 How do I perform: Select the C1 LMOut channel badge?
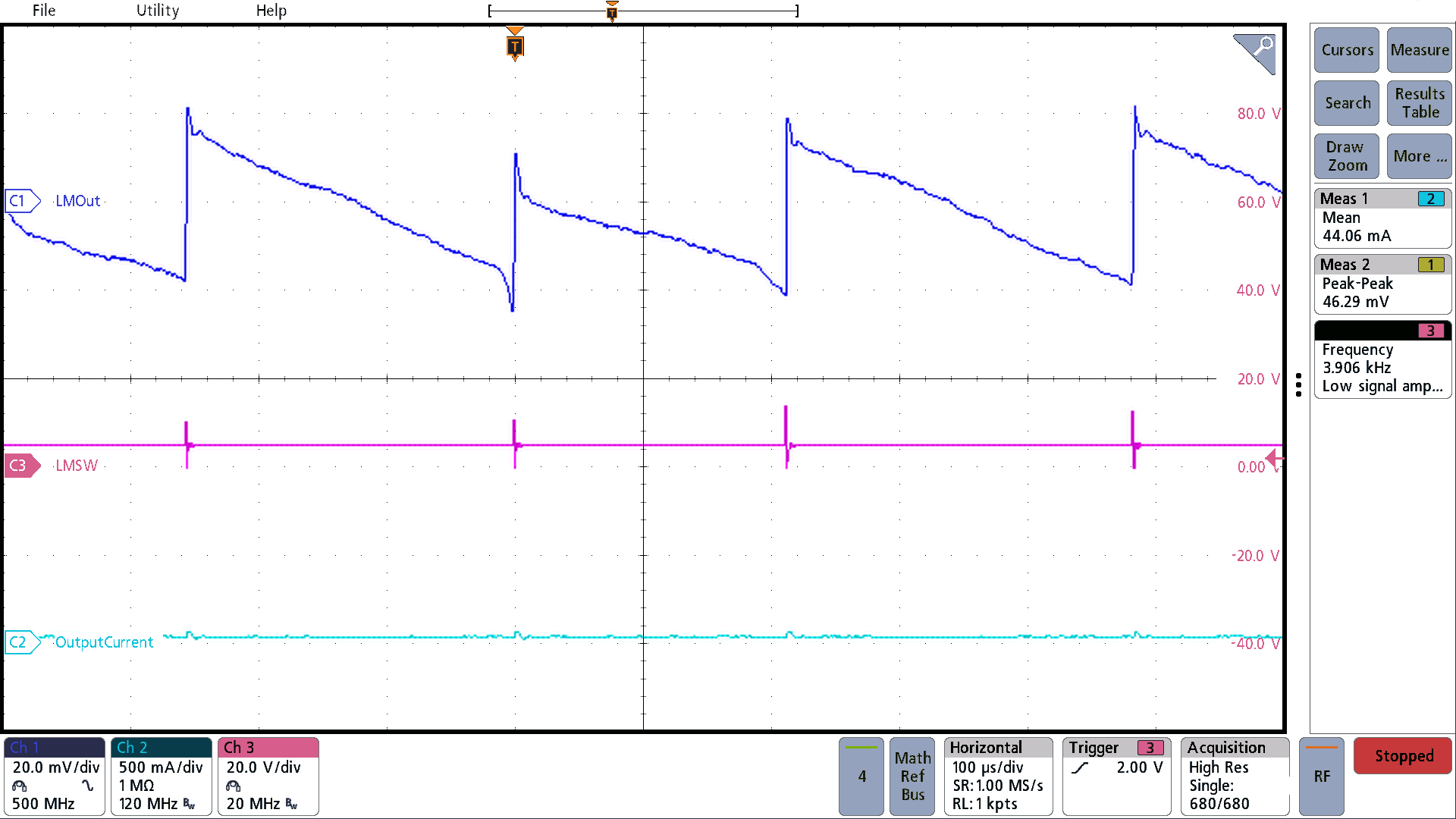22,200
